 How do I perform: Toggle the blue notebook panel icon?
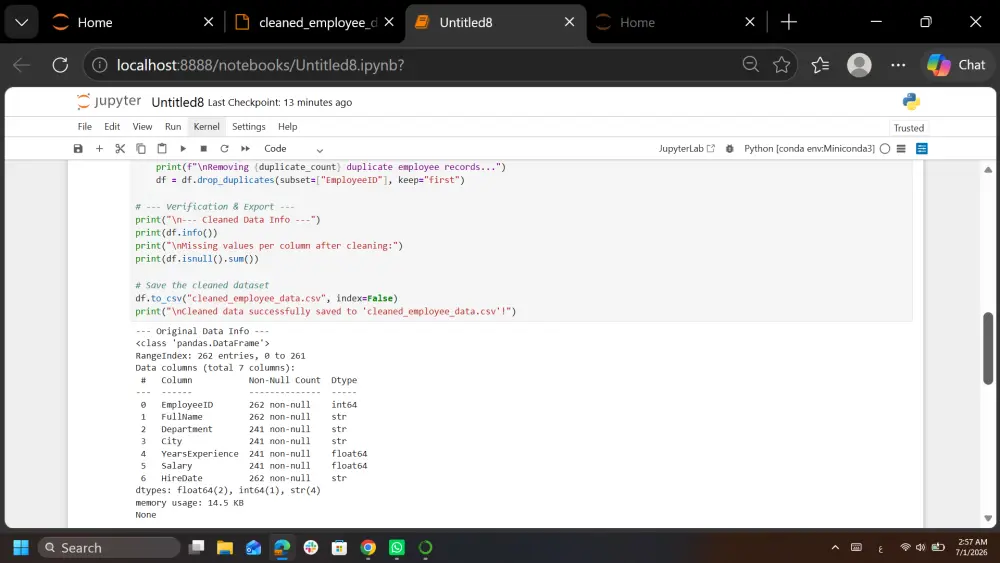coord(922,149)
